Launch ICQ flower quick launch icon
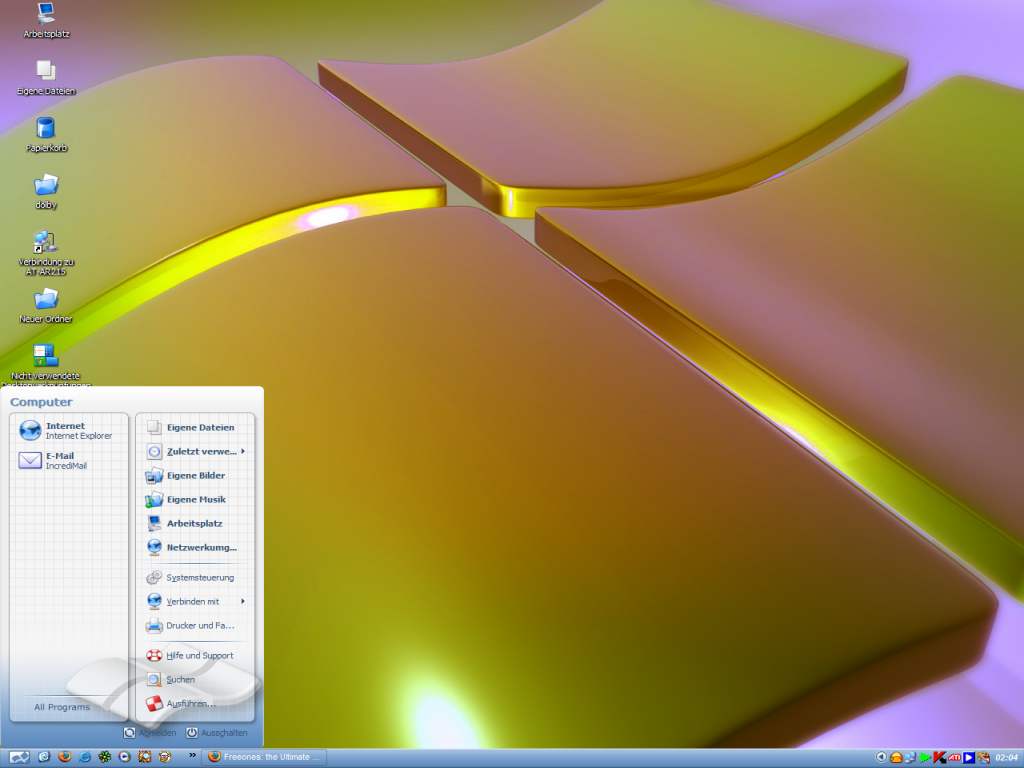 104,757
